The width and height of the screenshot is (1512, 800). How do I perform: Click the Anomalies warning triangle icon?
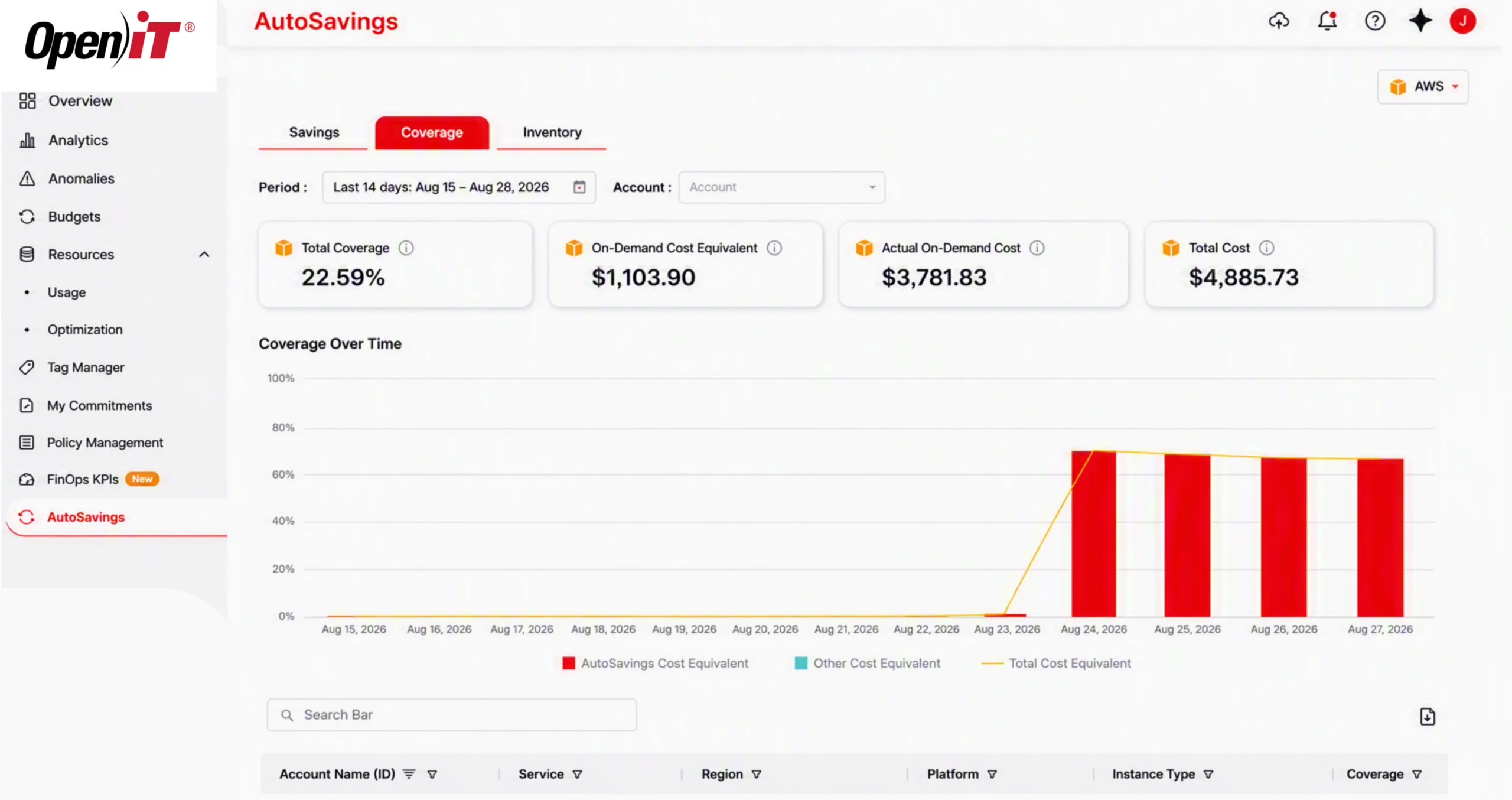tap(27, 178)
